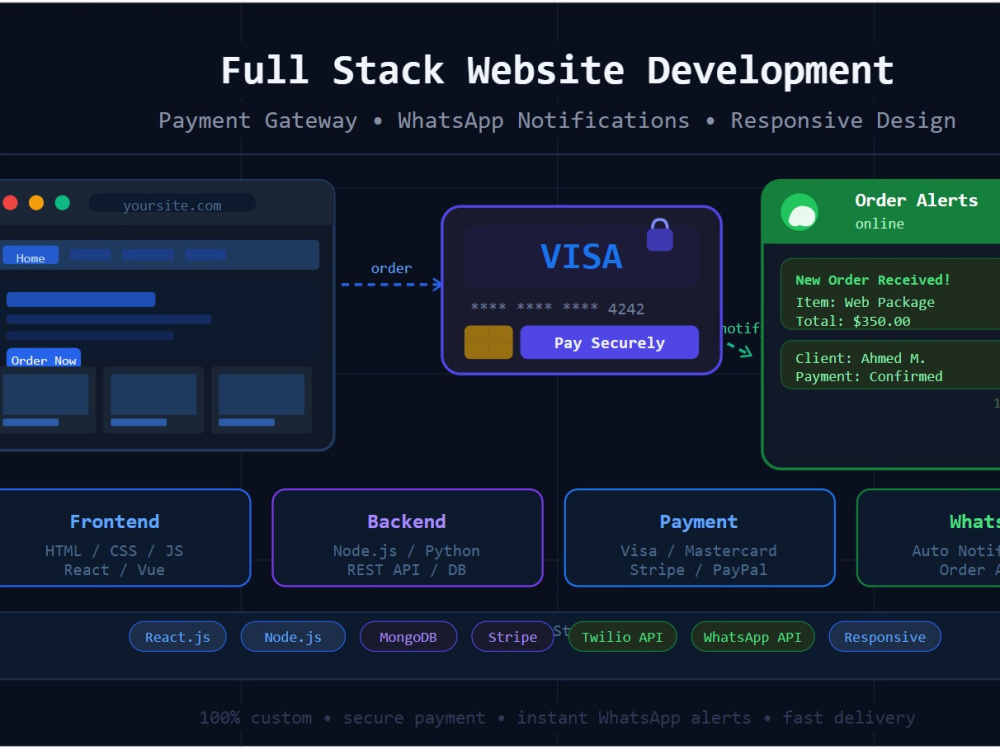Click the Responsive tag pill
Viewport: 1000px width, 750px height.
point(885,636)
